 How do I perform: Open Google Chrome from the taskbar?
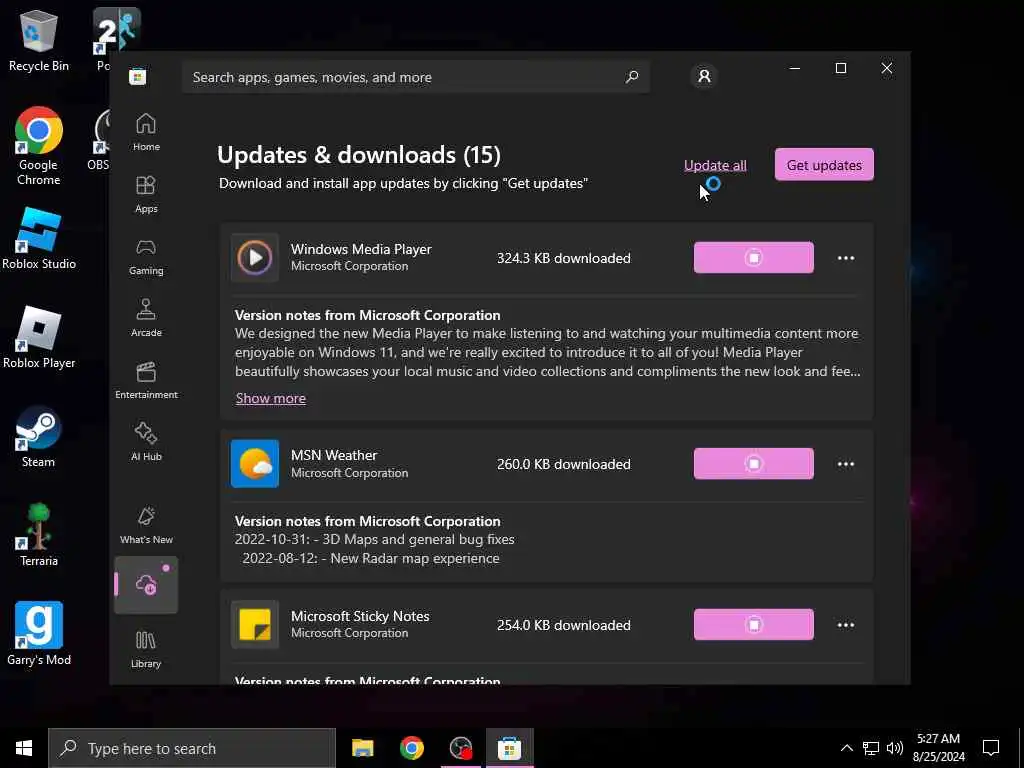[411, 748]
